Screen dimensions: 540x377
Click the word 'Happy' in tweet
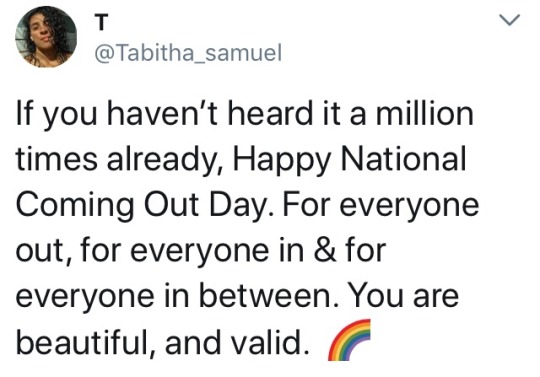coord(282,161)
